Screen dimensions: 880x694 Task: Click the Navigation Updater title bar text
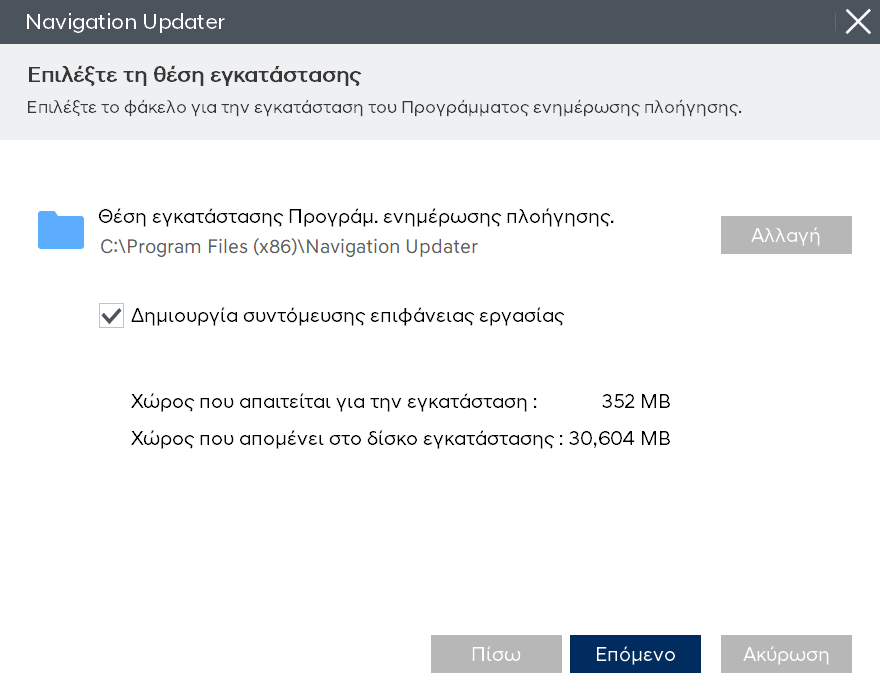click(125, 22)
